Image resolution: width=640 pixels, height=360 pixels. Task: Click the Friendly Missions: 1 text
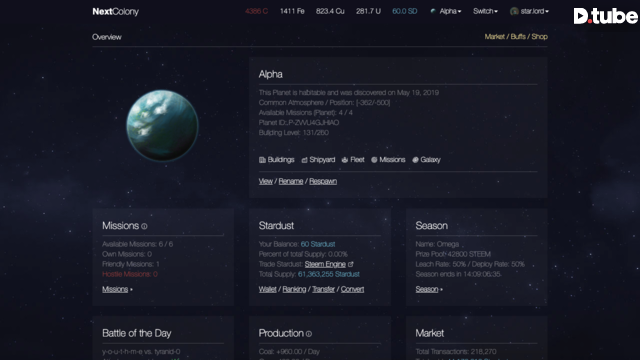(x=131, y=264)
